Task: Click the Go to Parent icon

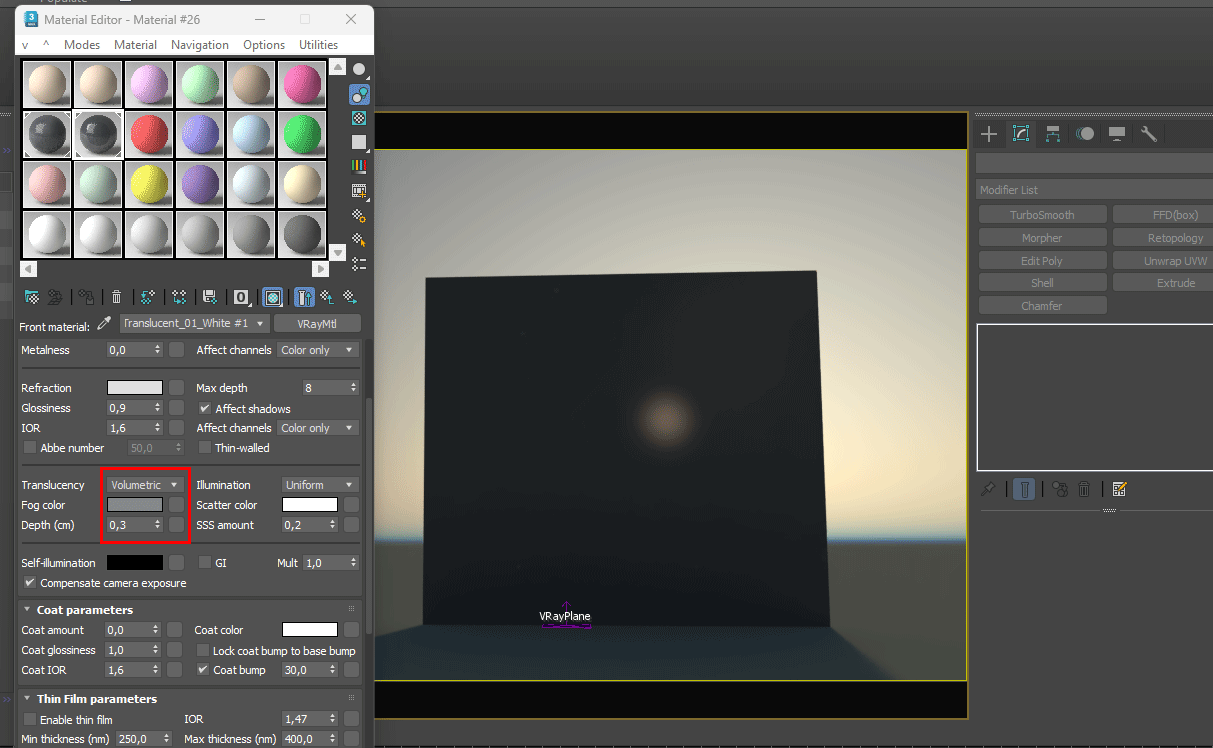Action: click(x=327, y=297)
